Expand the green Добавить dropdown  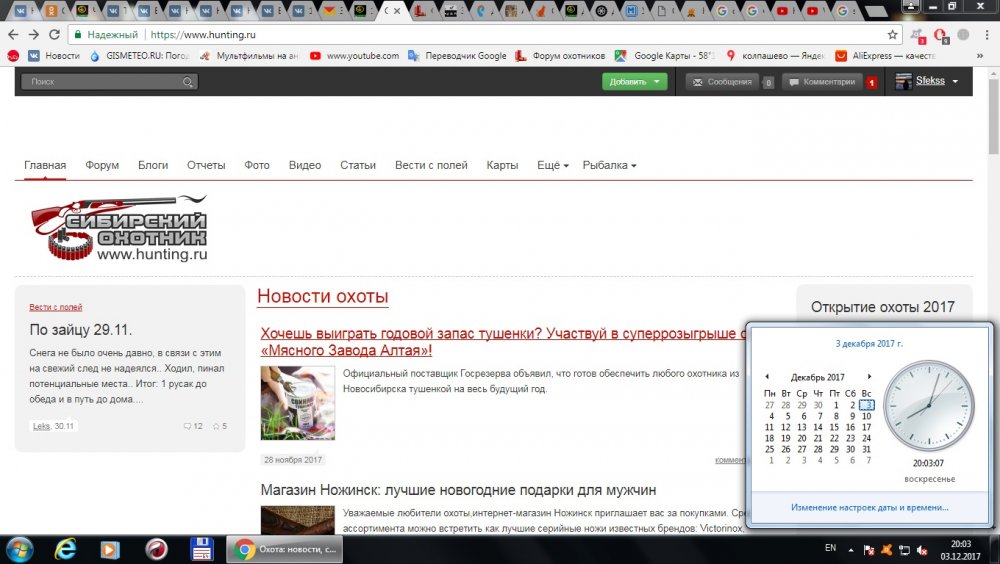[634, 82]
